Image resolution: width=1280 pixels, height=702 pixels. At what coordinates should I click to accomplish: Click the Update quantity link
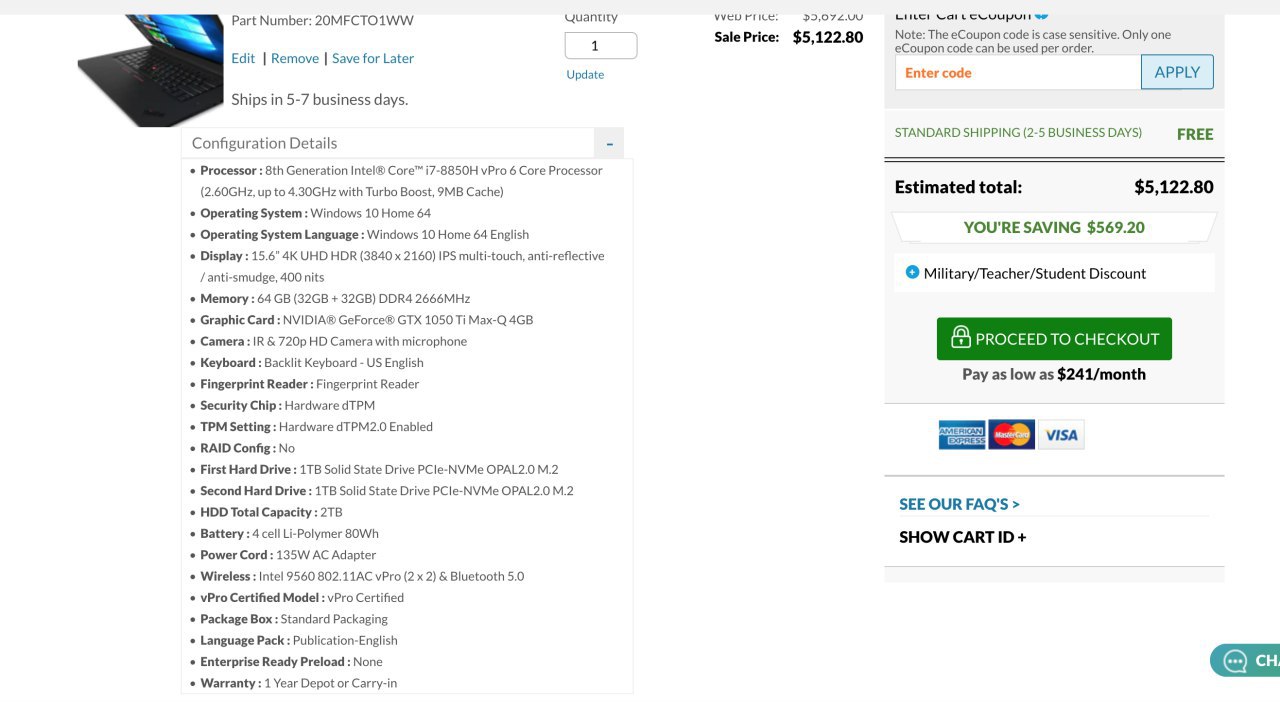pyautogui.click(x=585, y=74)
